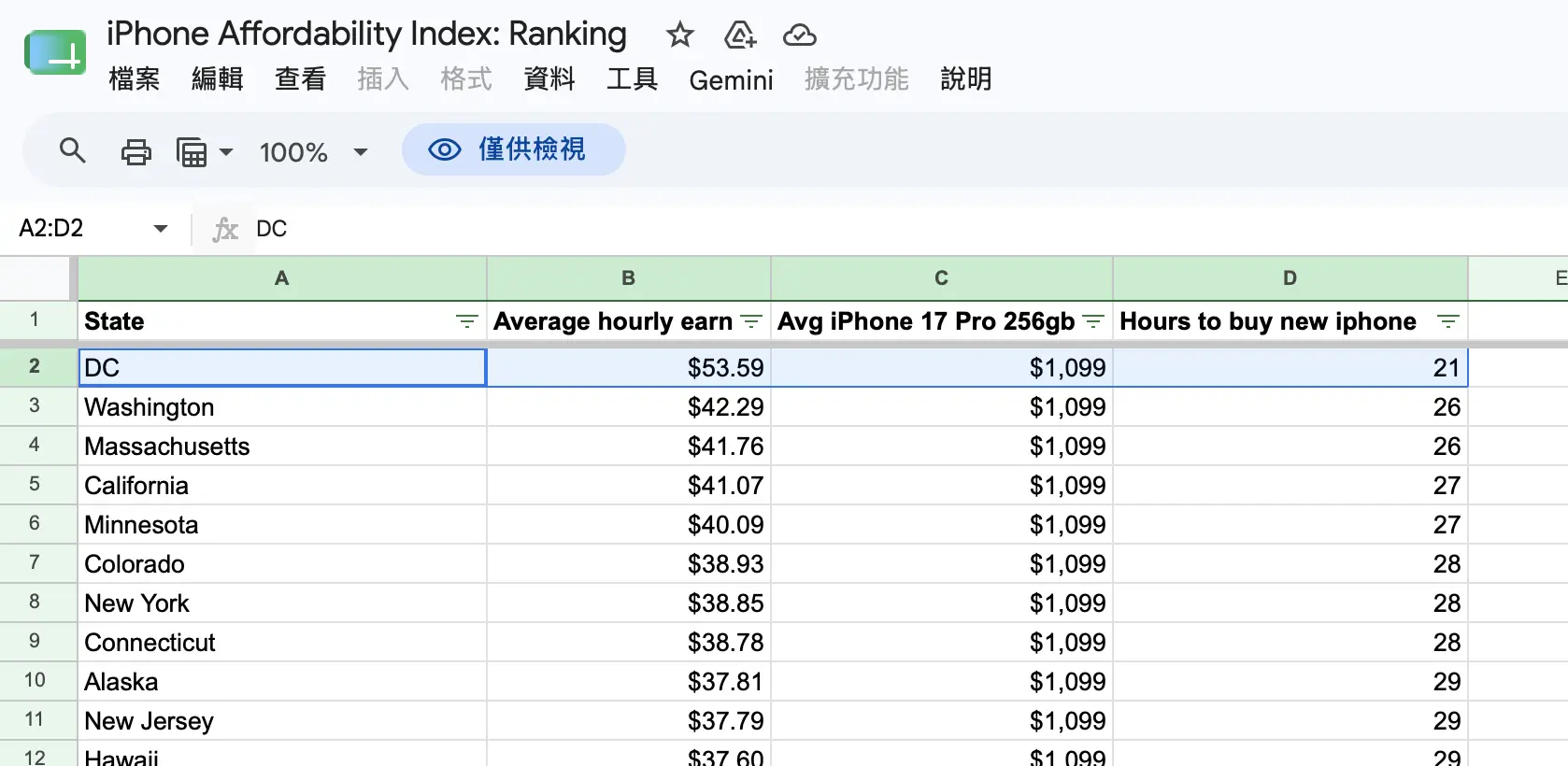The width and height of the screenshot is (1568, 766).
Task: Select column D header
Action: (x=1290, y=278)
